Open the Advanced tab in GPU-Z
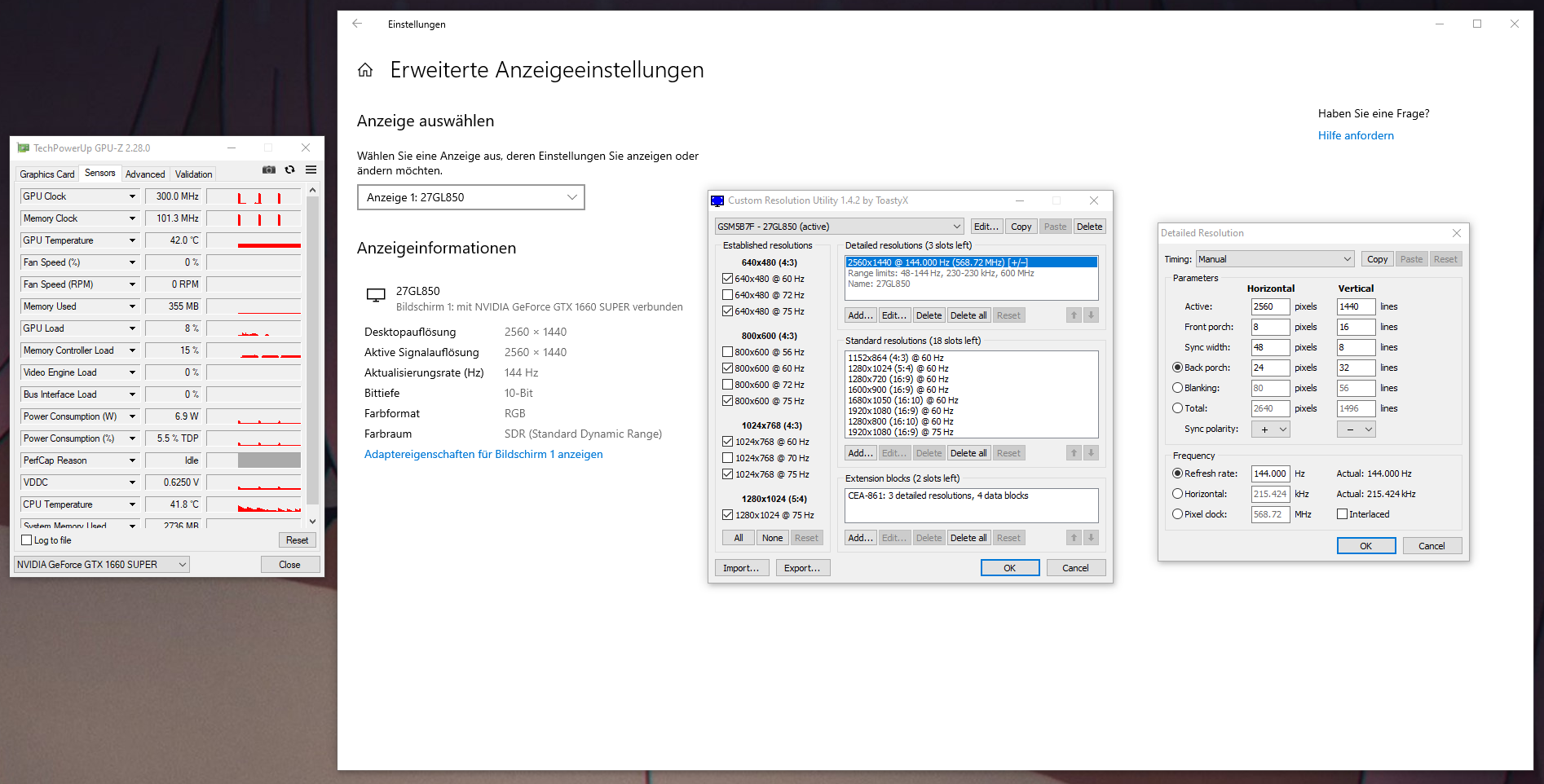The width and height of the screenshot is (1544, 784). [145, 174]
